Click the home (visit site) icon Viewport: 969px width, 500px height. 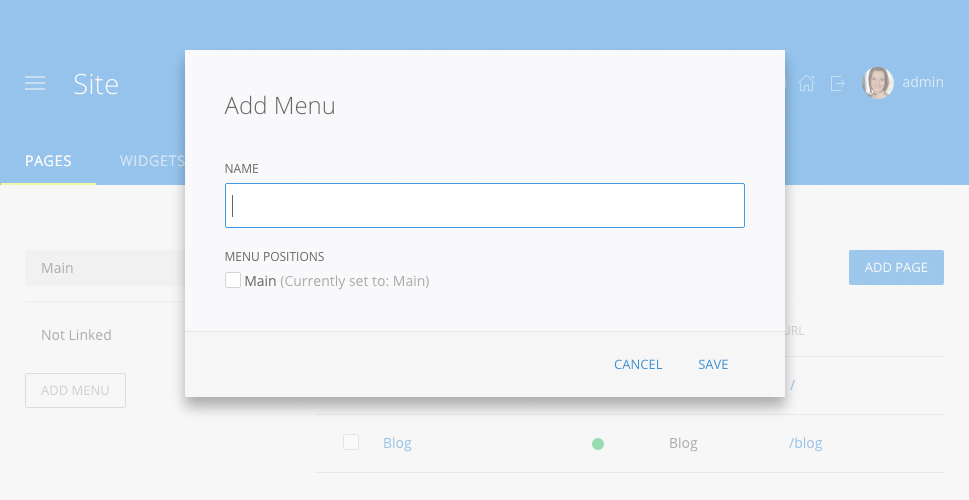click(x=807, y=83)
